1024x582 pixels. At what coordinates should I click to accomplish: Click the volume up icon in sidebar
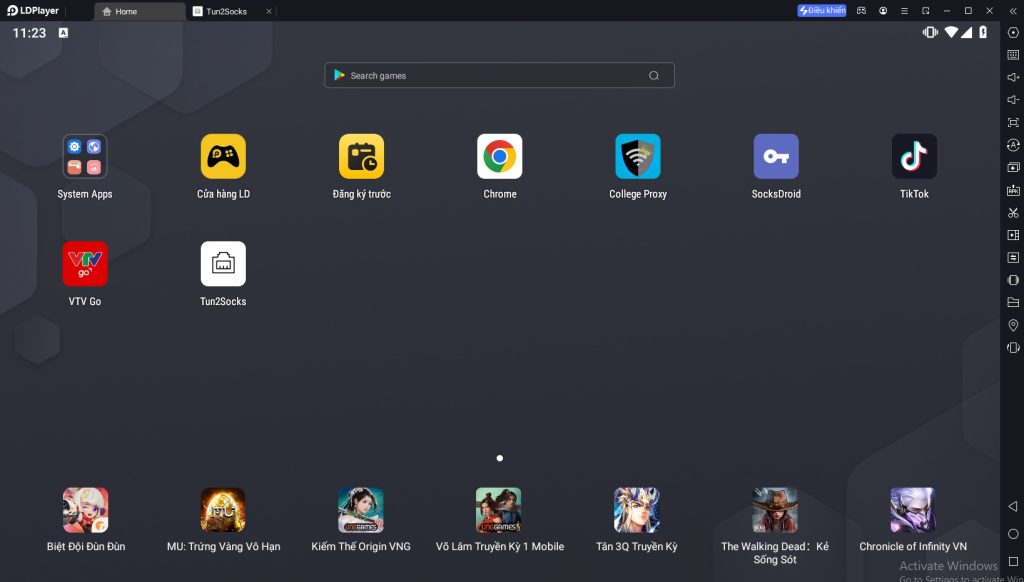[1013, 77]
